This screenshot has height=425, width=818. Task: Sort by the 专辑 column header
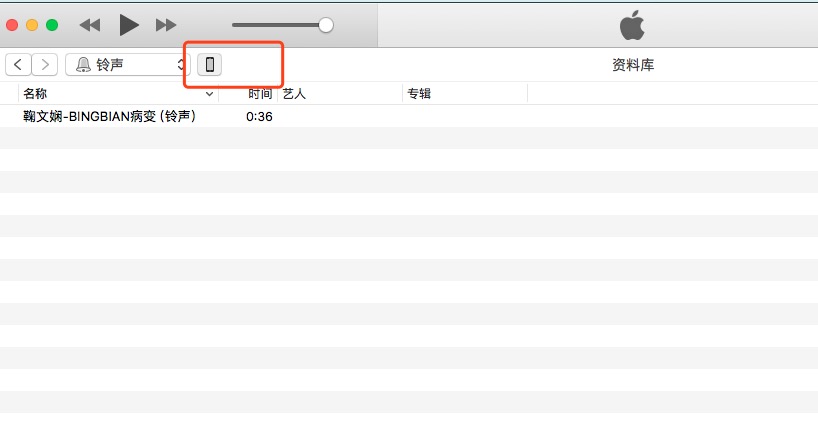tap(419, 94)
